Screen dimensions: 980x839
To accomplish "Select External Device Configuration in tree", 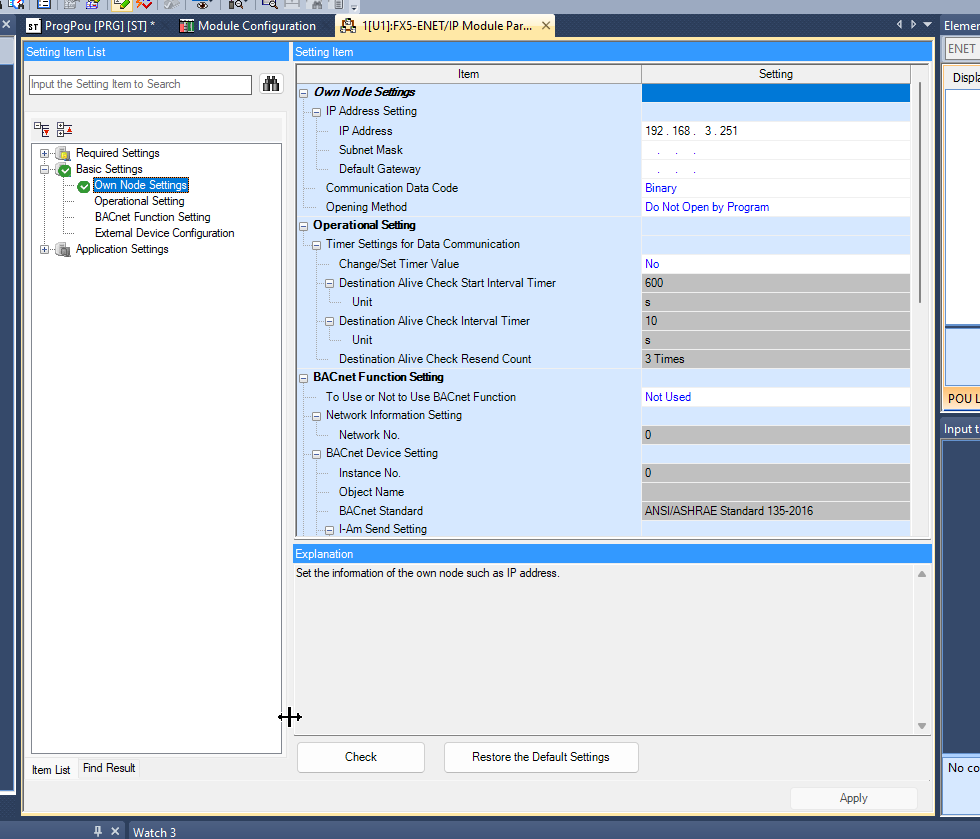I will coord(164,233).
